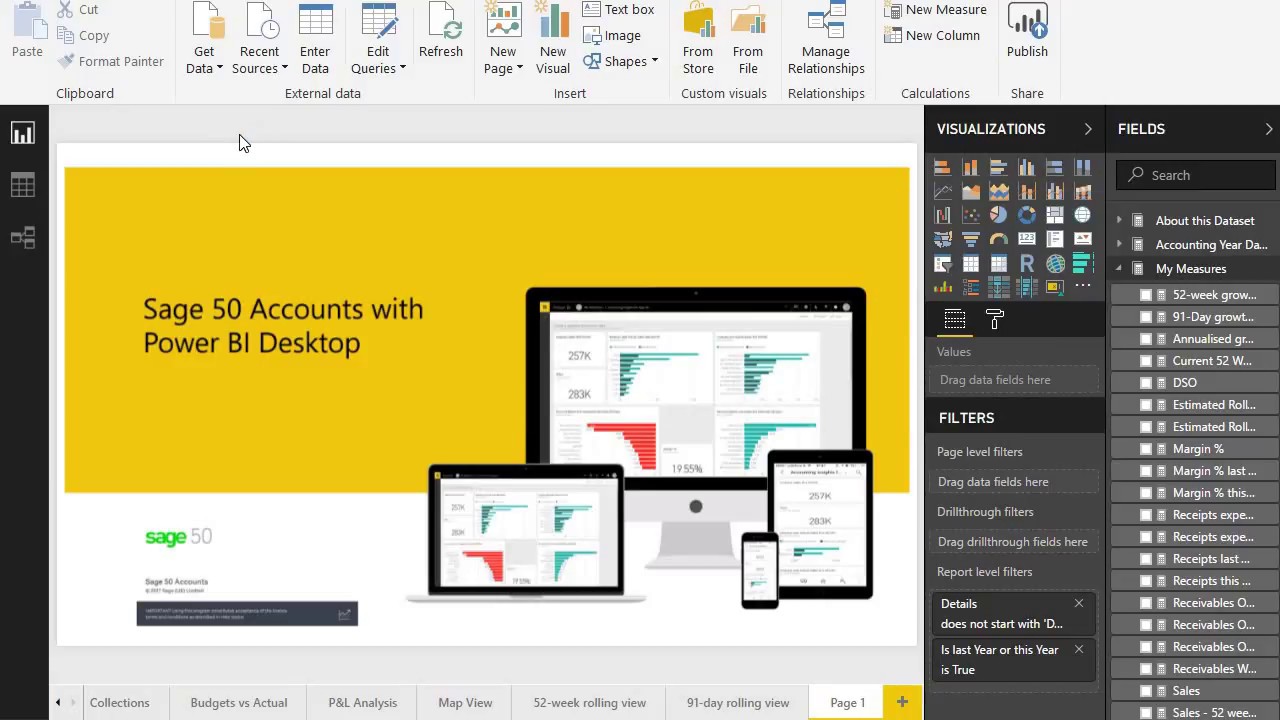Check the 52-week grow... measure
The width and height of the screenshot is (1280, 720).
tap(1146, 295)
